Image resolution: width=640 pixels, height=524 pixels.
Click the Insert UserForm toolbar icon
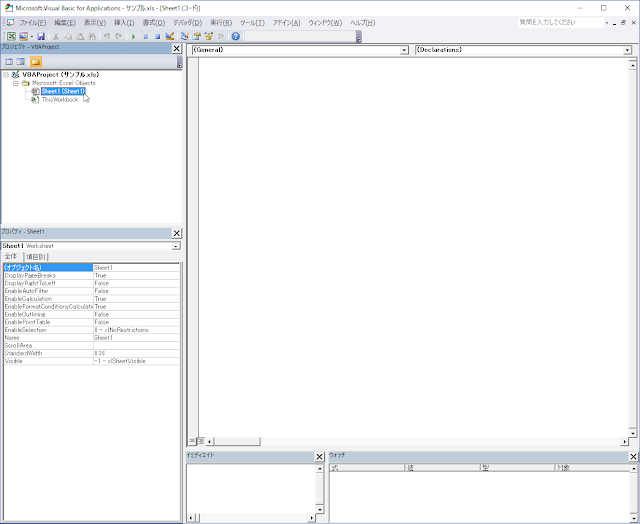pos(24,36)
